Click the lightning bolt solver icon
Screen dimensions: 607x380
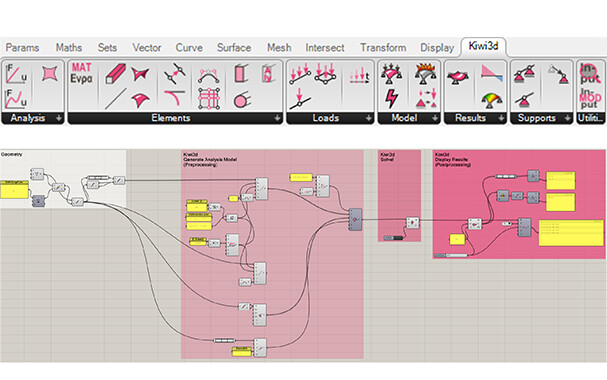click(x=391, y=99)
